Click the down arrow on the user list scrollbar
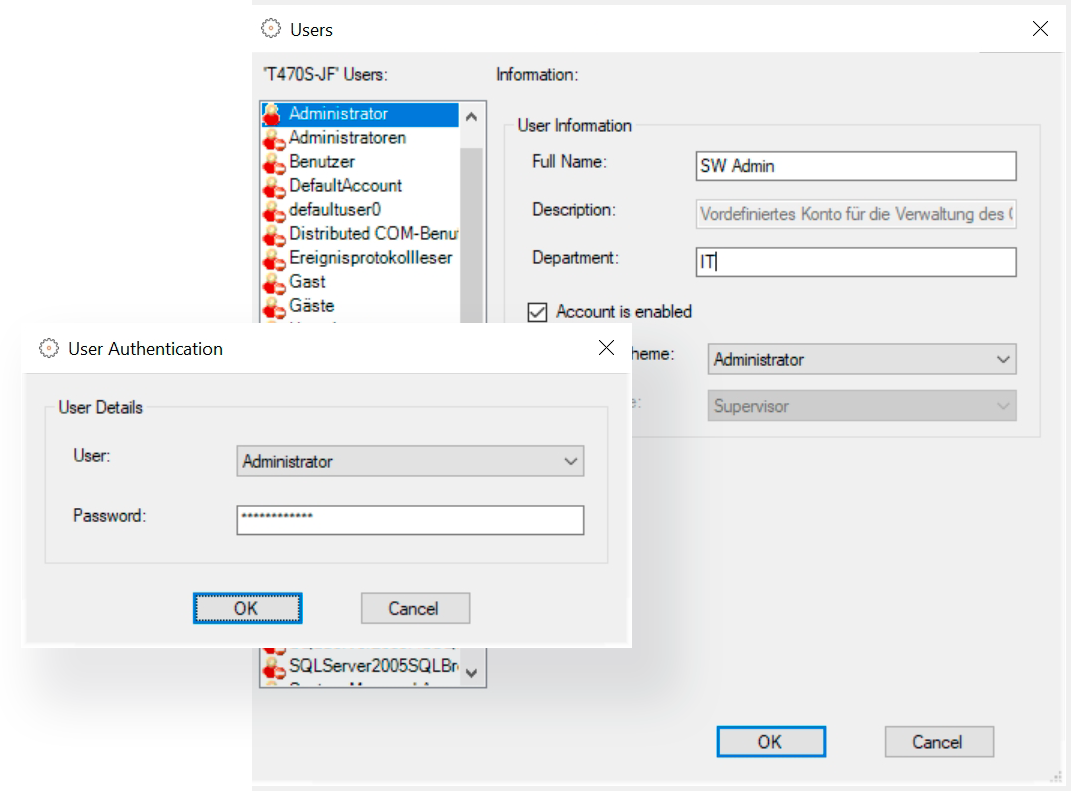 click(x=471, y=673)
